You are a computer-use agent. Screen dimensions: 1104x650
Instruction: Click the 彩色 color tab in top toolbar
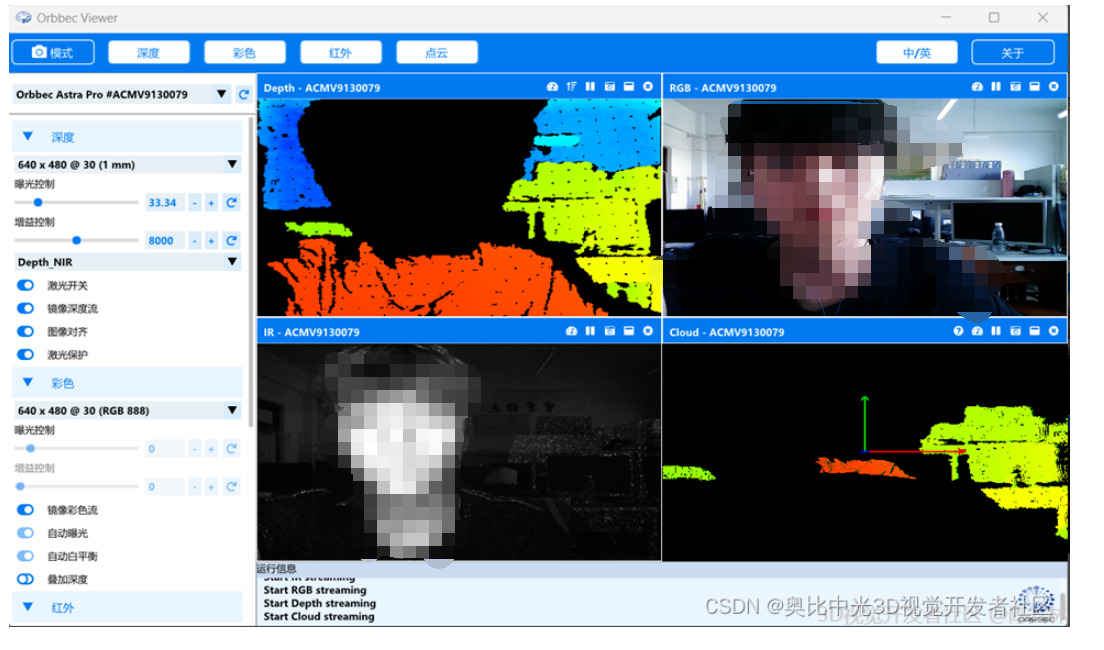pos(245,53)
